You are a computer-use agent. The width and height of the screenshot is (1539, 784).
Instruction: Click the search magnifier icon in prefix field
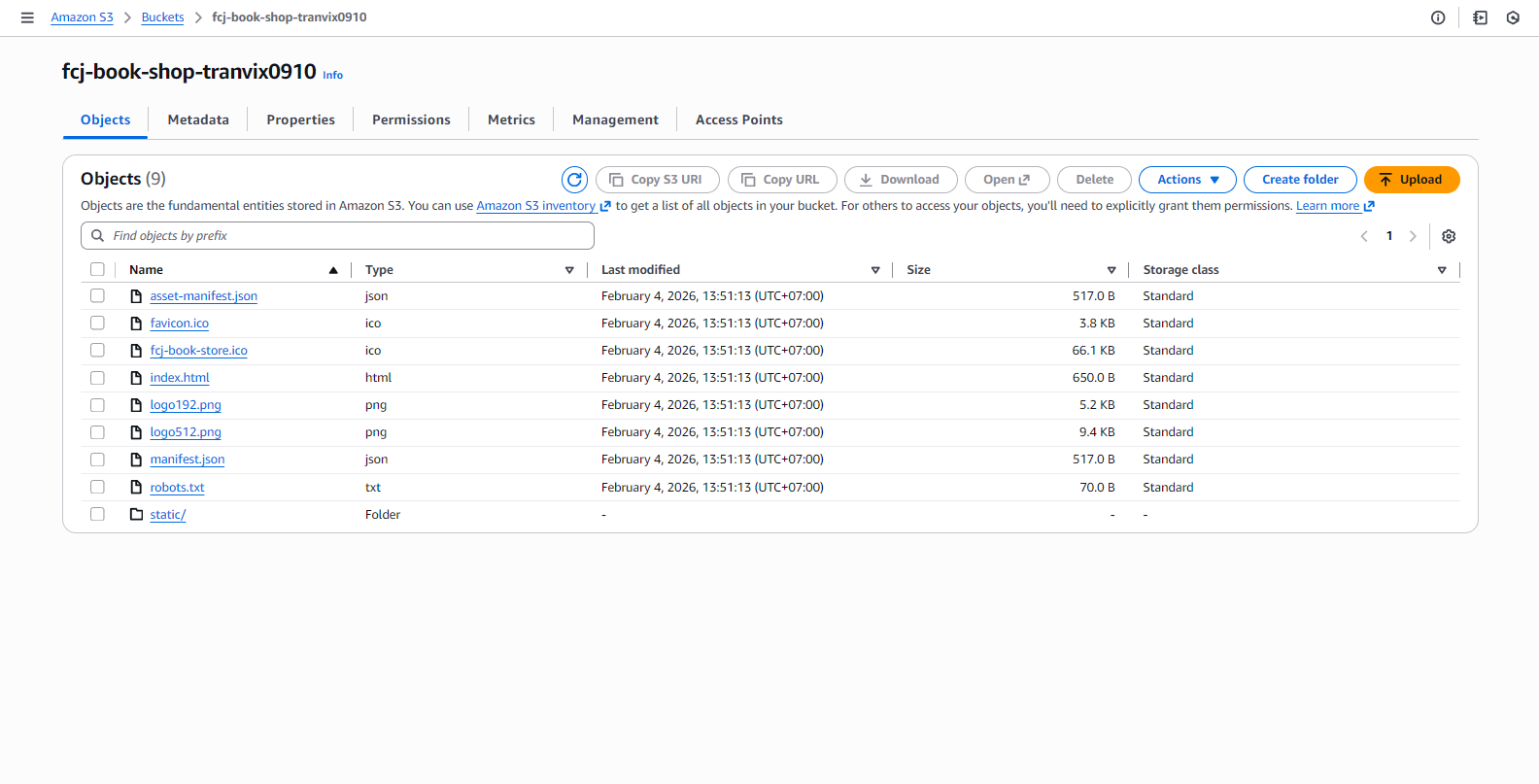(x=97, y=236)
